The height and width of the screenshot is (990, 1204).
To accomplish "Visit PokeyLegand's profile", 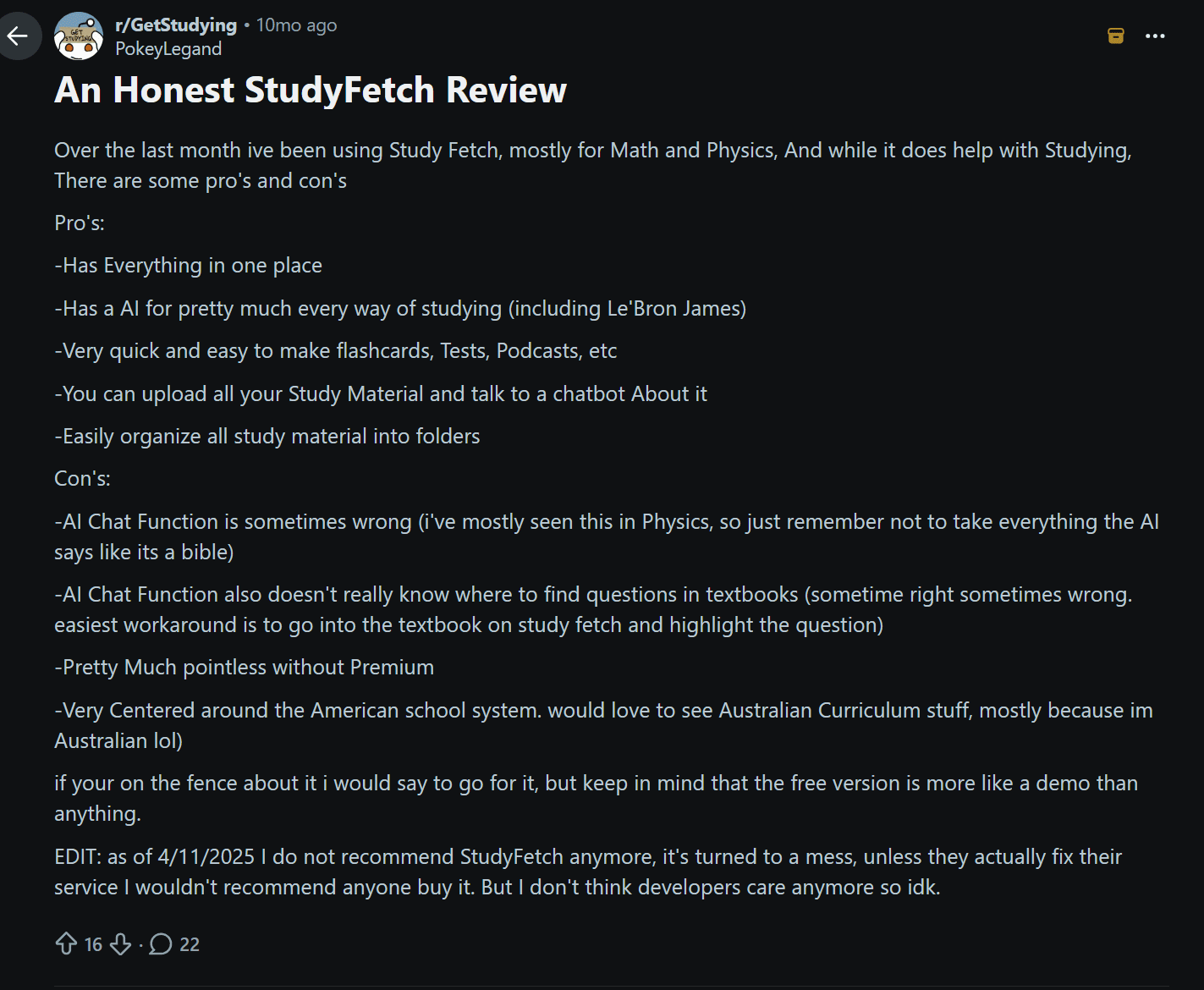I will 168,49.
